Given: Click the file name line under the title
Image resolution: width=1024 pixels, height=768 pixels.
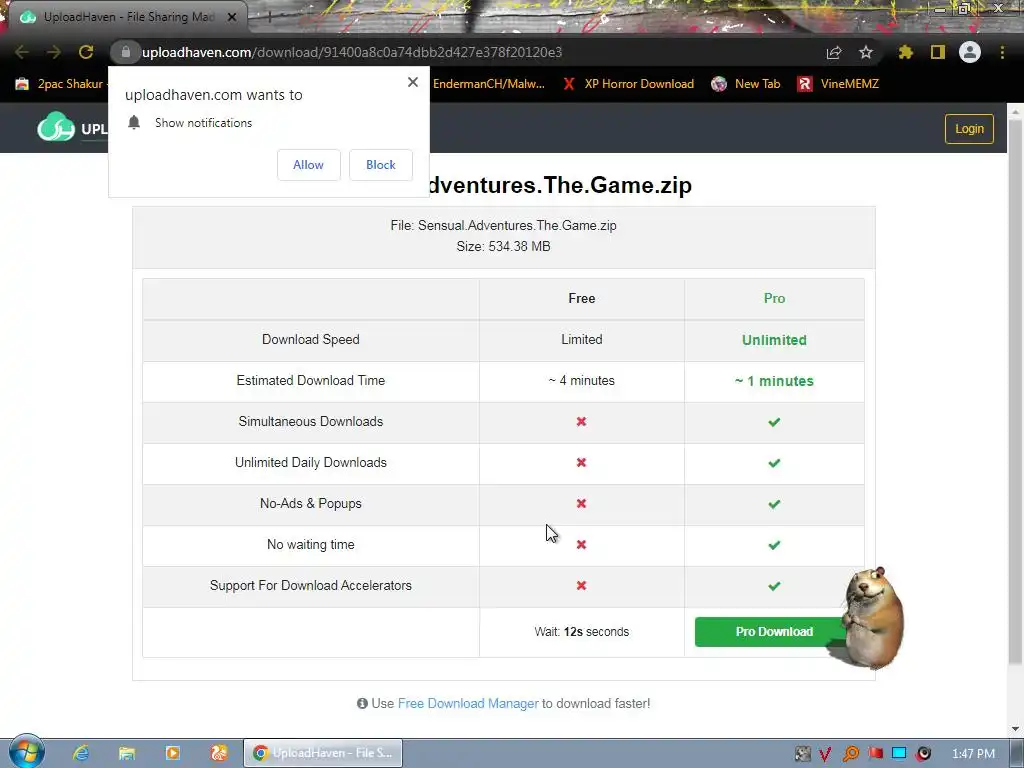Looking at the screenshot, I should point(503,225).
